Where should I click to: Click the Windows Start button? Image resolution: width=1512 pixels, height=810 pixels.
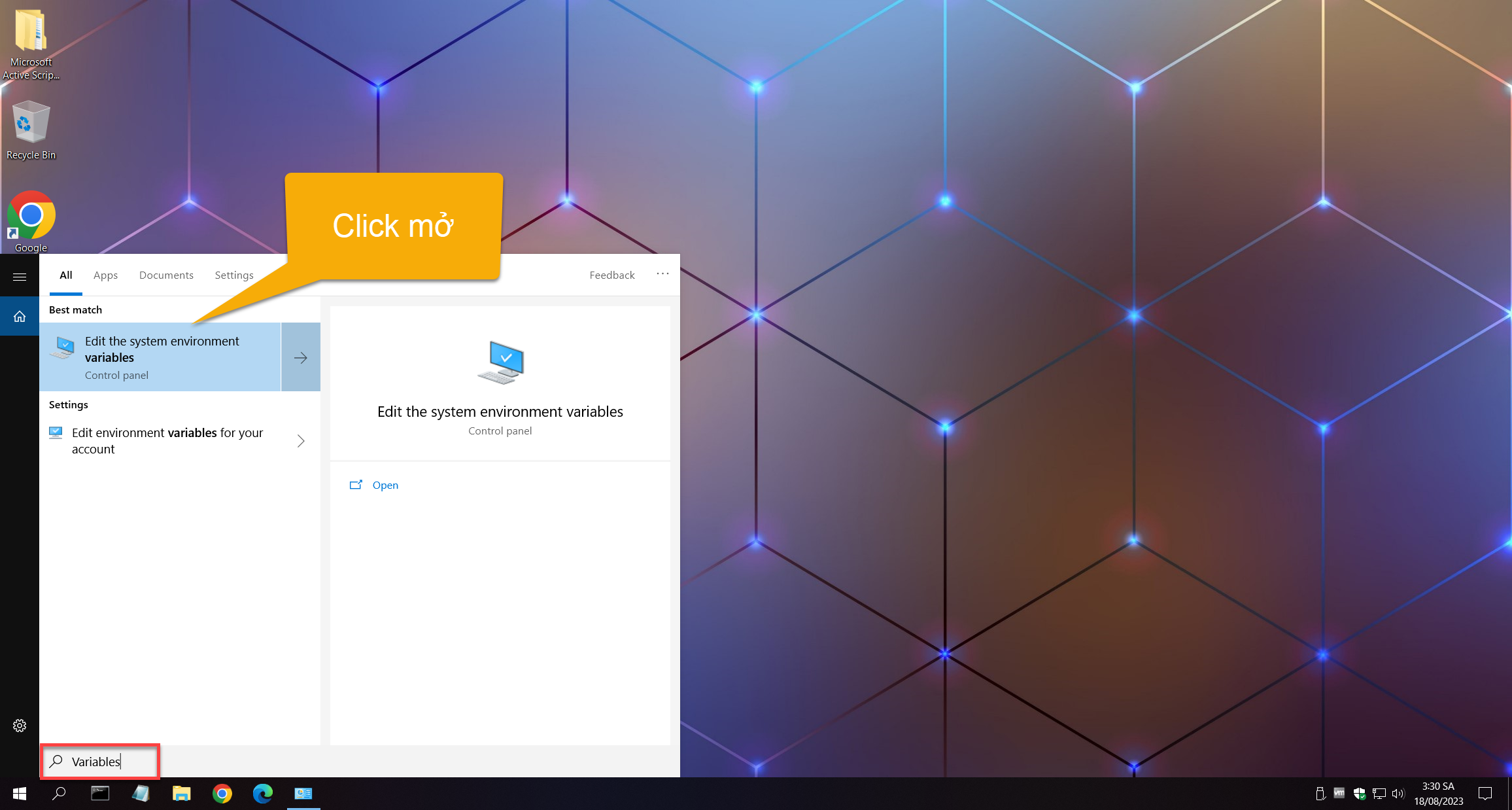click(x=20, y=794)
